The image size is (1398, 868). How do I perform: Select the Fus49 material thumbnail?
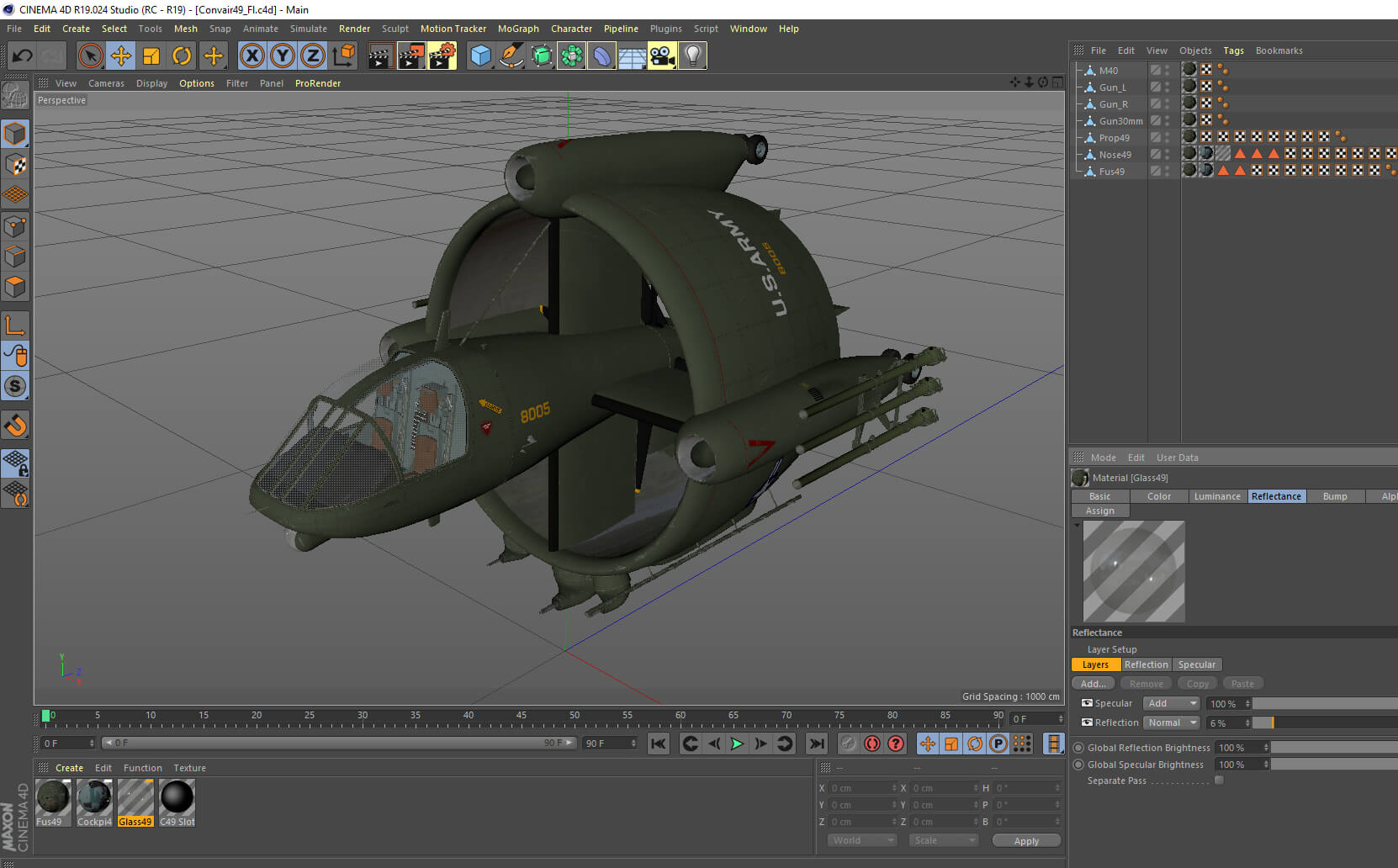coord(52,797)
